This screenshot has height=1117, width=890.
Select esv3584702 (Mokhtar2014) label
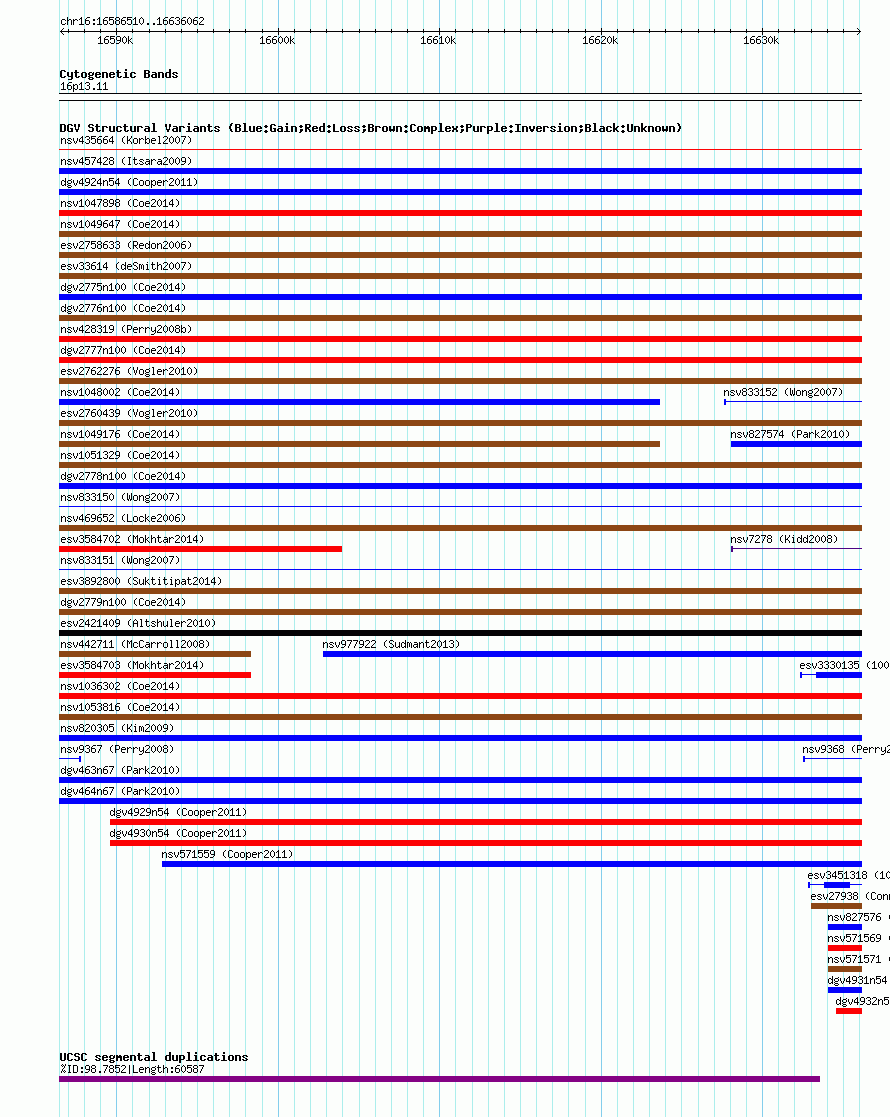click(132, 539)
